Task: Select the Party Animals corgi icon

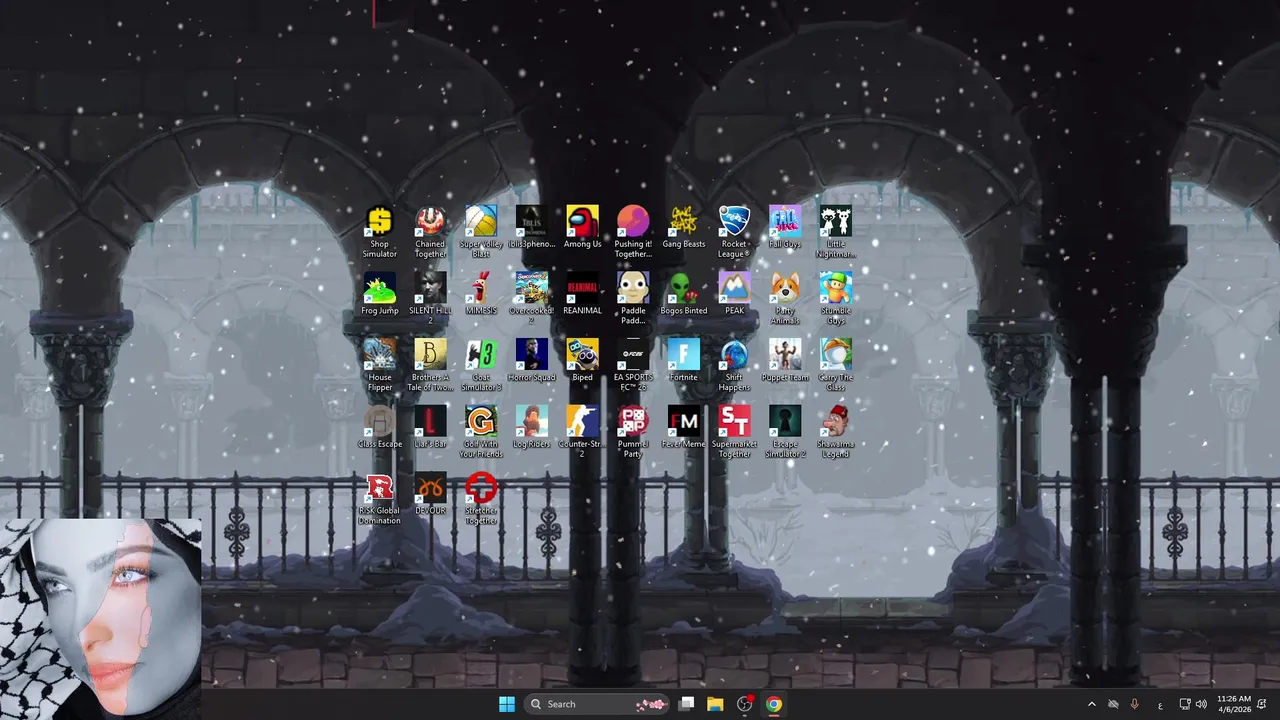Action: (785, 299)
